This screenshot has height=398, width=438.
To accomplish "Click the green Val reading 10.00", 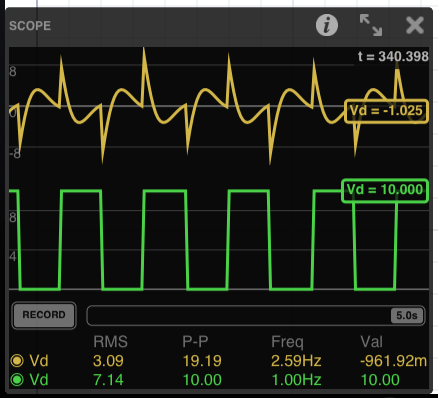I will 380,380.
